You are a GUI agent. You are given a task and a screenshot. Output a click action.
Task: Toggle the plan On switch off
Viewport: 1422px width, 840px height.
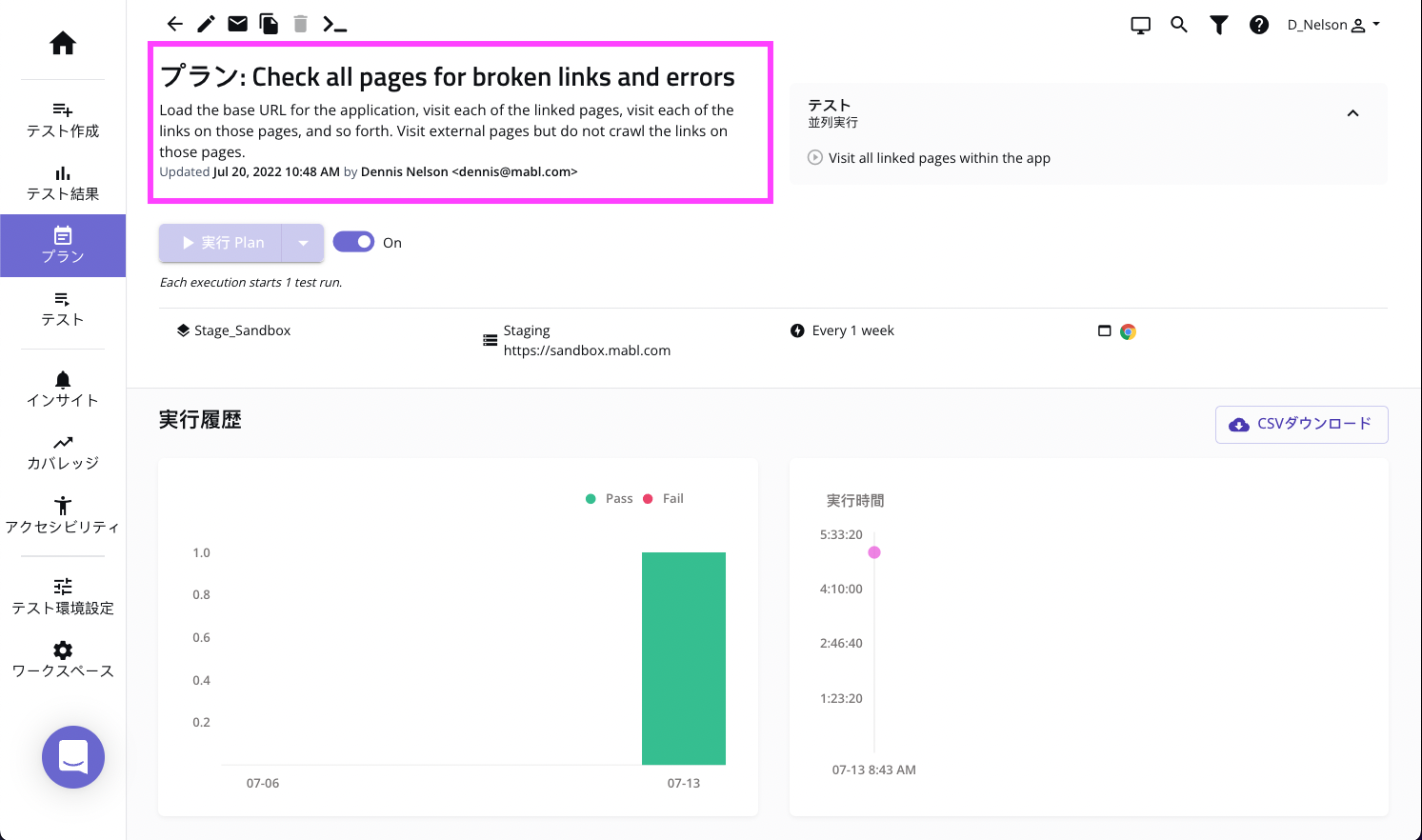click(353, 242)
